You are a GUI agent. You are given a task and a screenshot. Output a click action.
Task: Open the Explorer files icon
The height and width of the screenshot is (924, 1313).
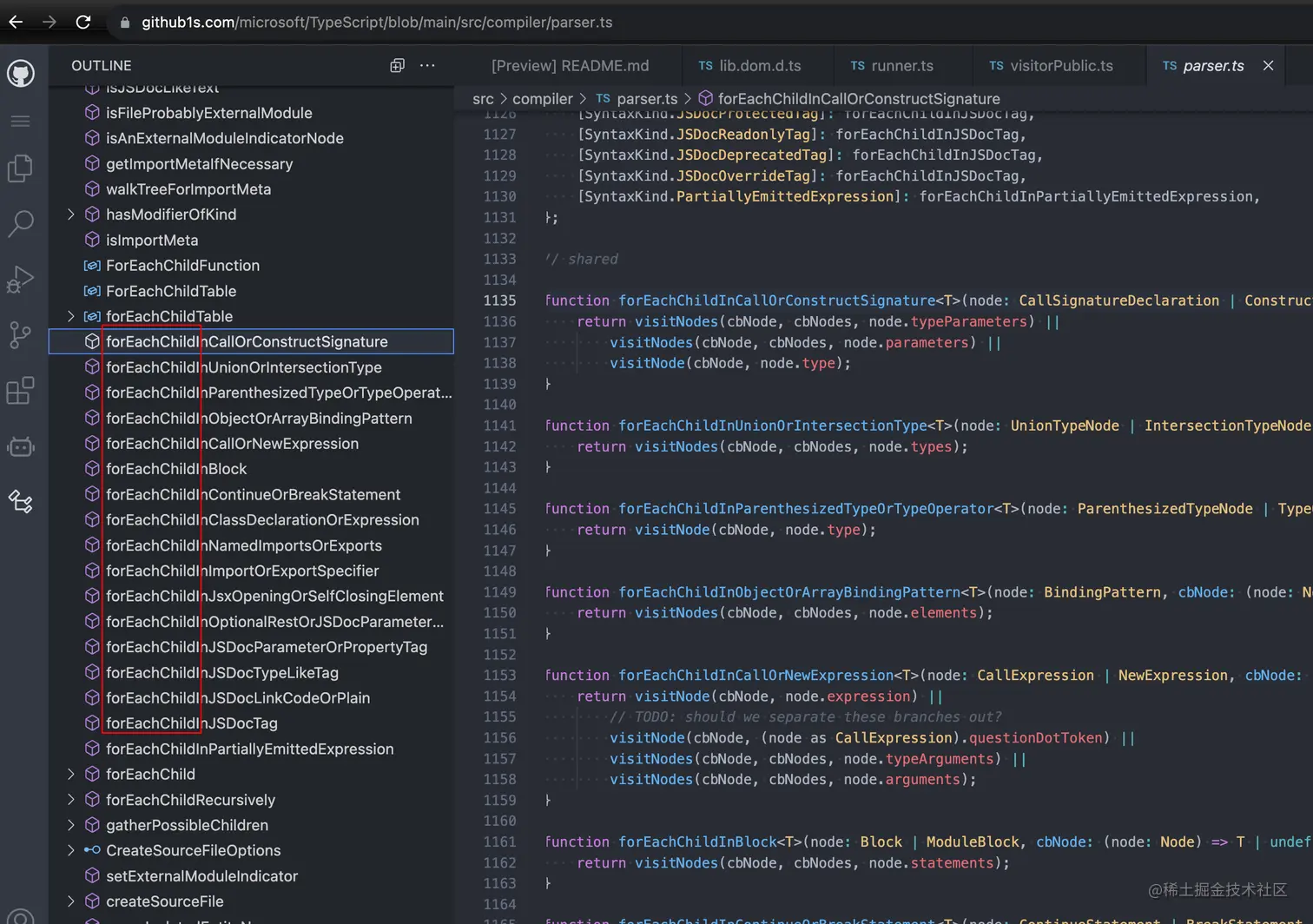pos(20,168)
